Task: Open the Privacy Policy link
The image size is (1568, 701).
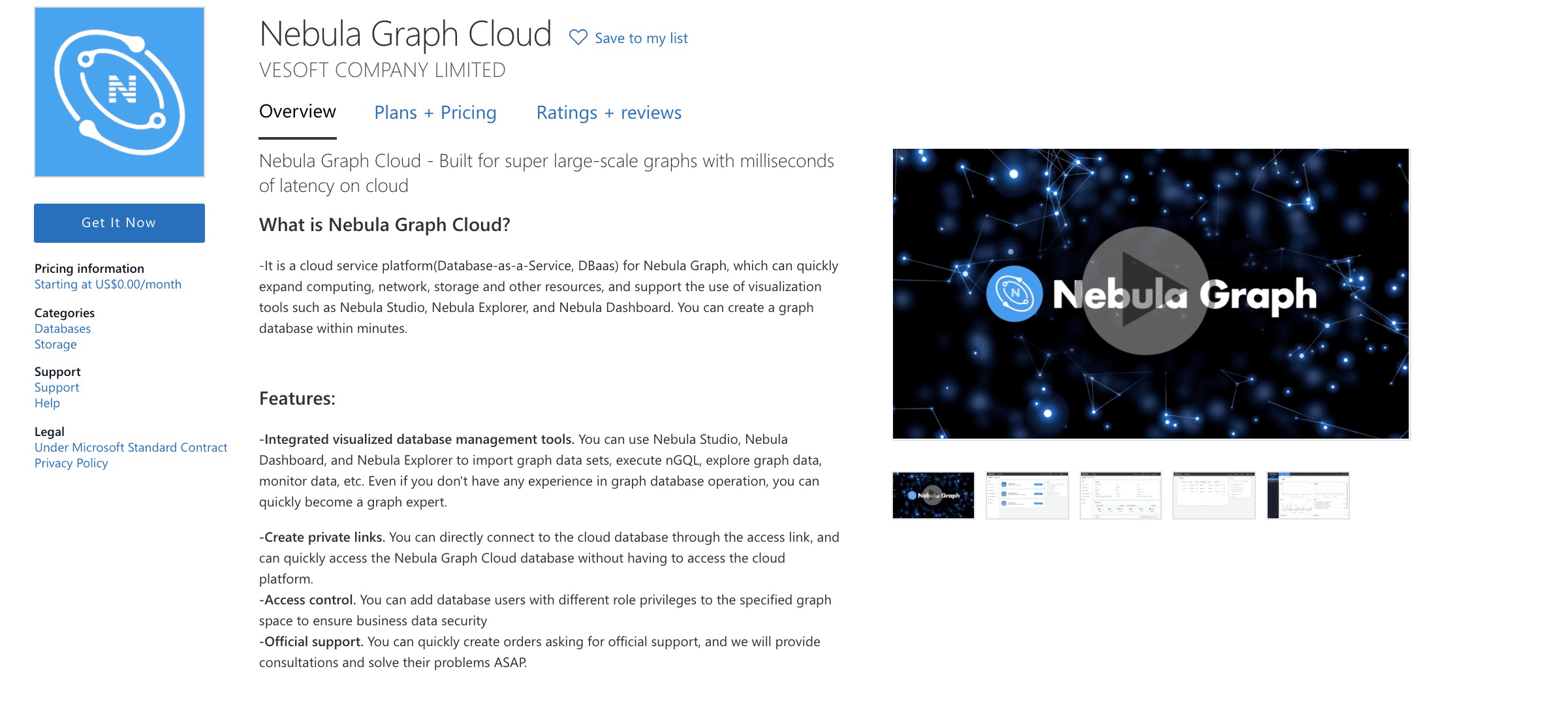Action: coord(71,463)
